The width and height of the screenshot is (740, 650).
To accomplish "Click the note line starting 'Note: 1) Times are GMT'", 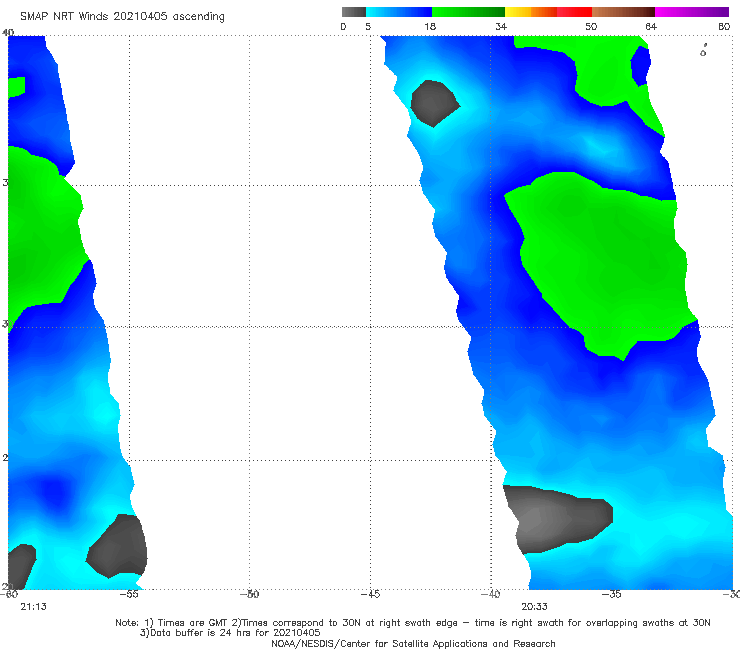I will point(413,623).
